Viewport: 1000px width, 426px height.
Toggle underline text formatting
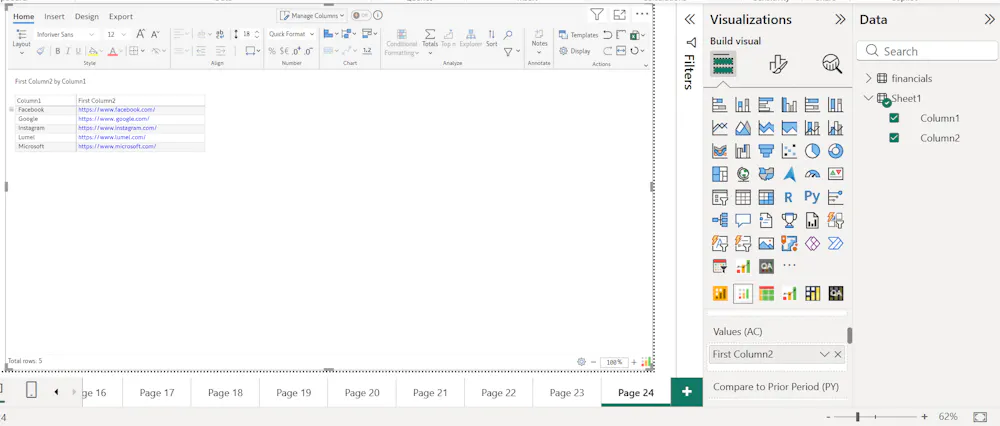78,51
